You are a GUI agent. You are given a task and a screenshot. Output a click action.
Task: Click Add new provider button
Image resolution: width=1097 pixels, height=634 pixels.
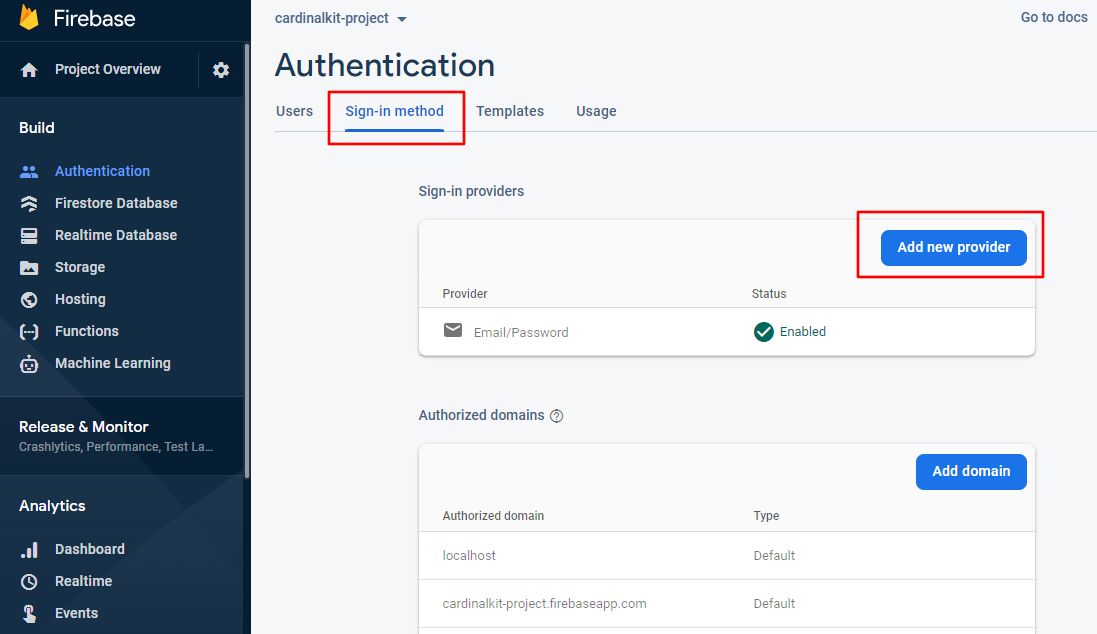953,247
